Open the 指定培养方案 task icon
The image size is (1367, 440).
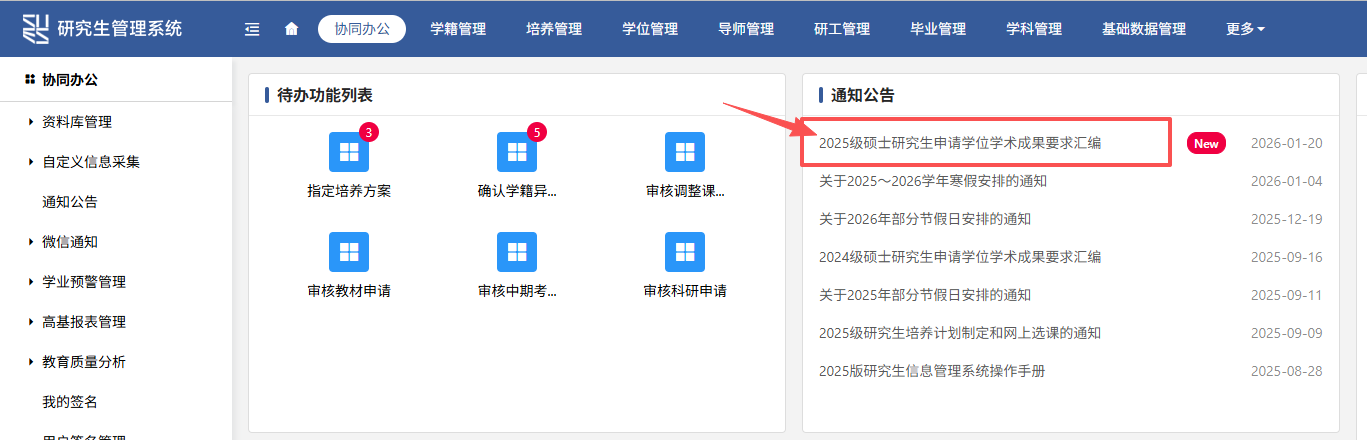[x=349, y=152]
